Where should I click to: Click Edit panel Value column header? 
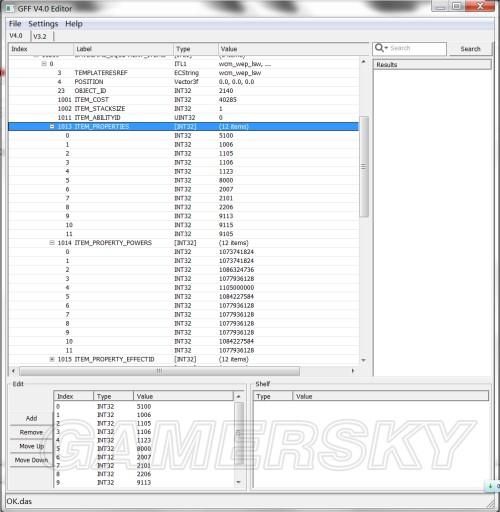click(x=183, y=396)
